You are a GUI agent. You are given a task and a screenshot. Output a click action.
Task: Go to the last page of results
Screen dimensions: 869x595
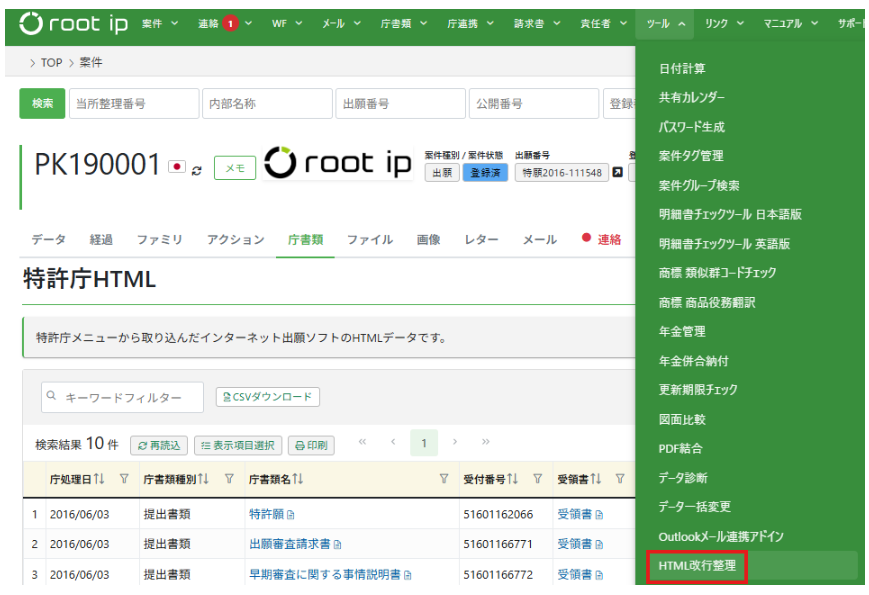[x=486, y=442]
